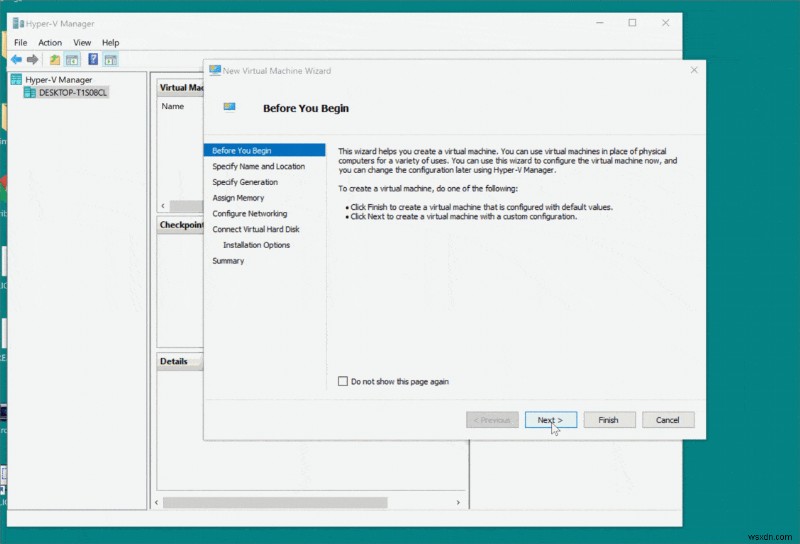
Task: Check Do not show this page again
Action: (x=343, y=381)
